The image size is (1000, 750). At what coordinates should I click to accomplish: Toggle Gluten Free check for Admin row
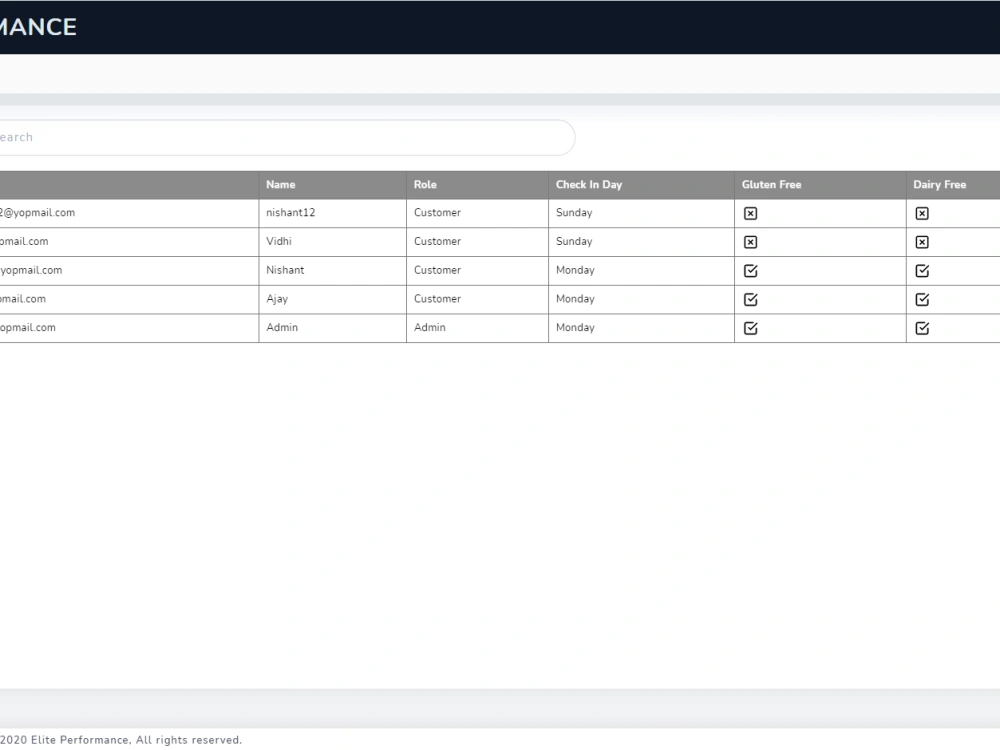[750, 328]
